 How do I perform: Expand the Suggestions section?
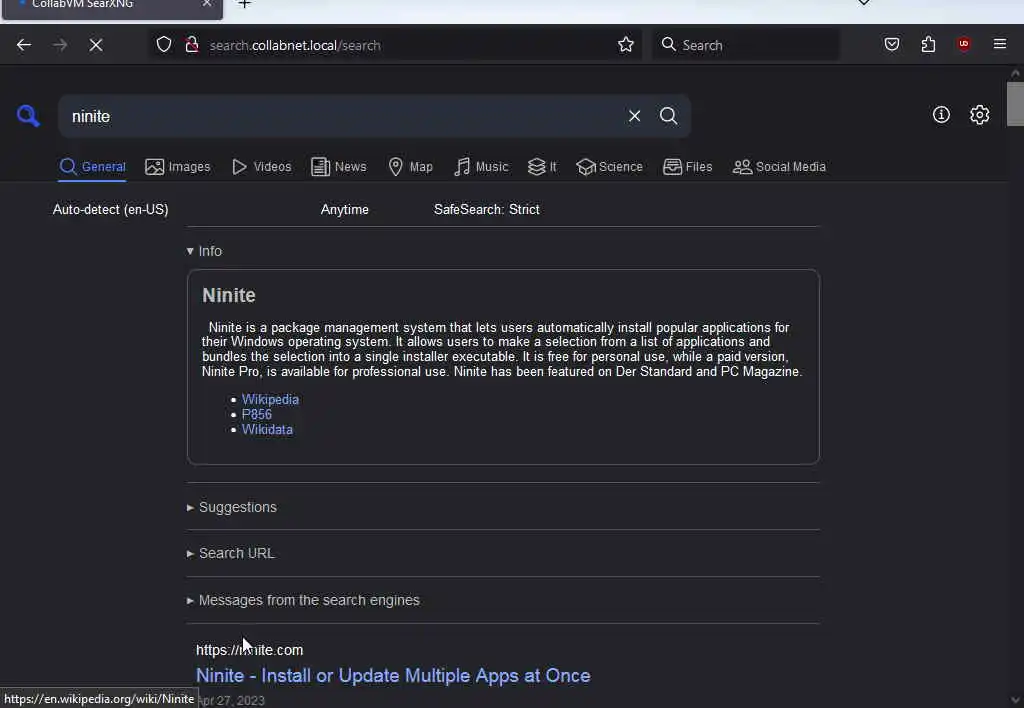click(x=232, y=507)
